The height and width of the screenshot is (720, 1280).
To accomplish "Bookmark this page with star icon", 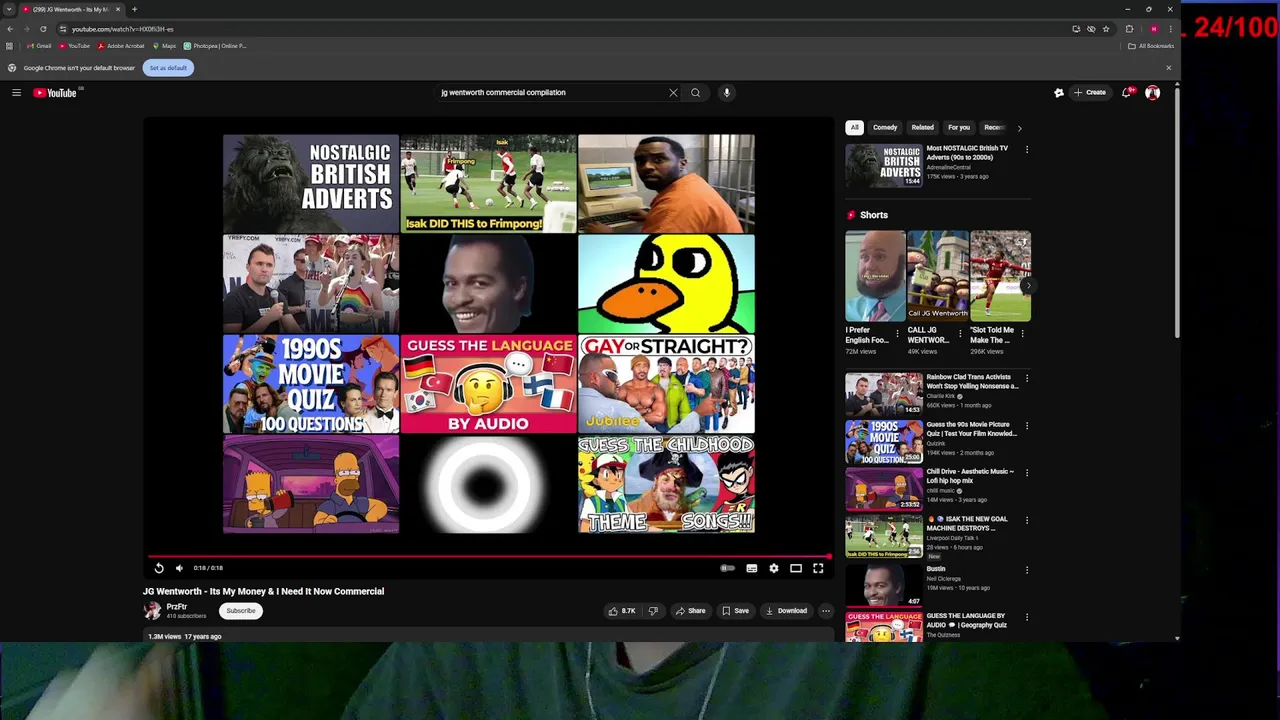I will point(1106,29).
